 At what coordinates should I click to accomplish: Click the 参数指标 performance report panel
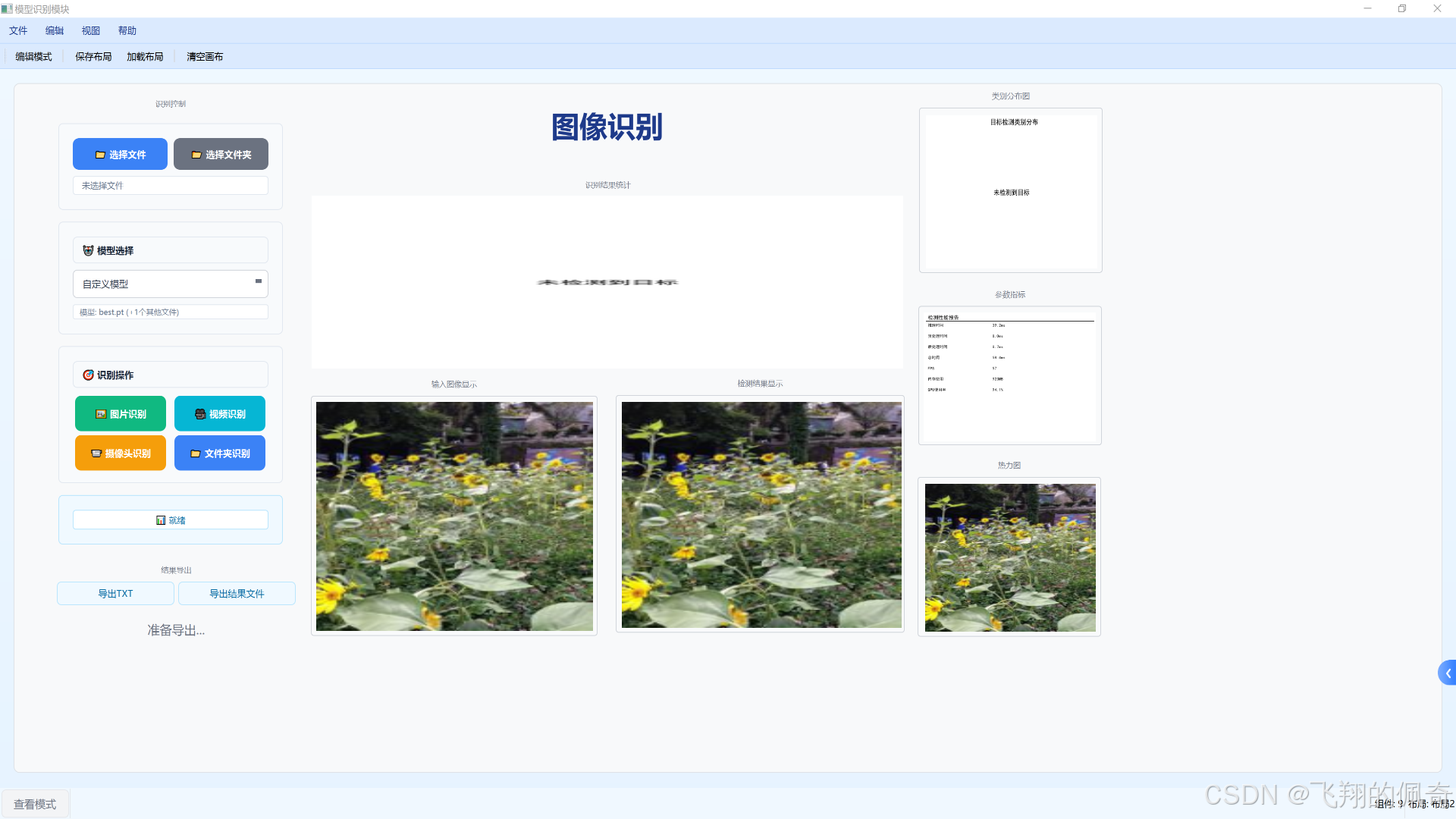tap(1010, 375)
